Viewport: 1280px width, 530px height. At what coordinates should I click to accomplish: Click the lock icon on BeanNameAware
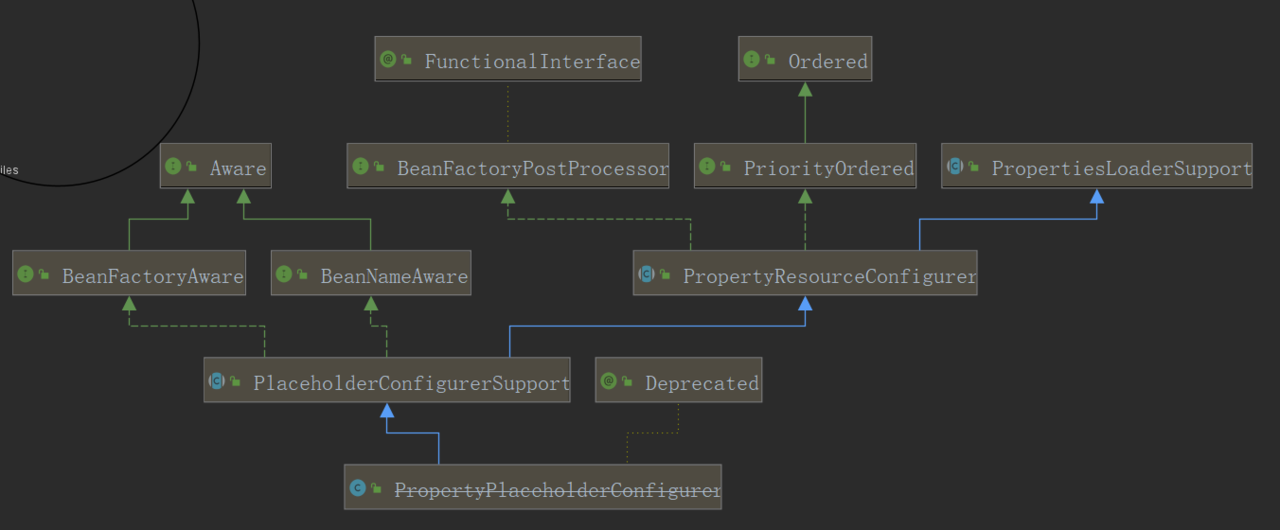click(x=303, y=274)
